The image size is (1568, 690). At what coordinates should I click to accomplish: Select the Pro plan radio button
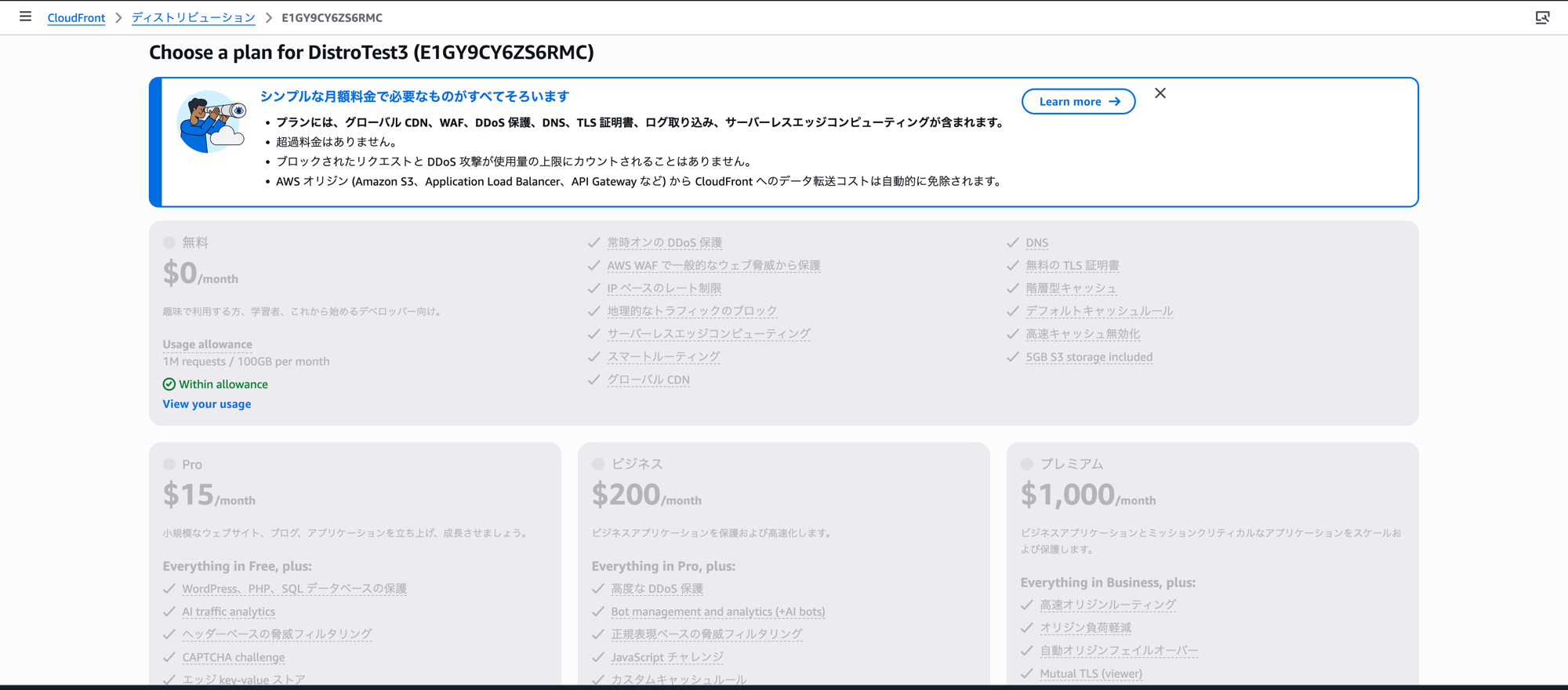(169, 464)
